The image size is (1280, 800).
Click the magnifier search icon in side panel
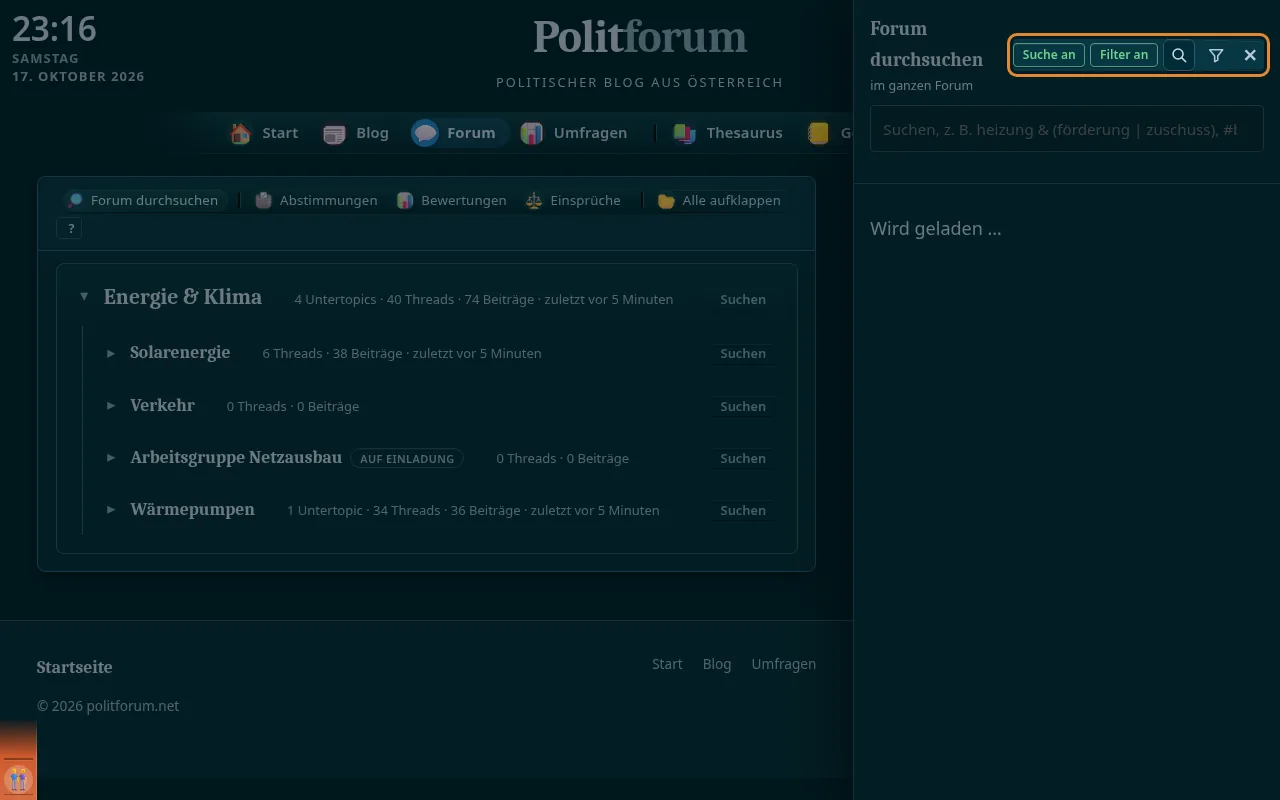click(x=1179, y=55)
